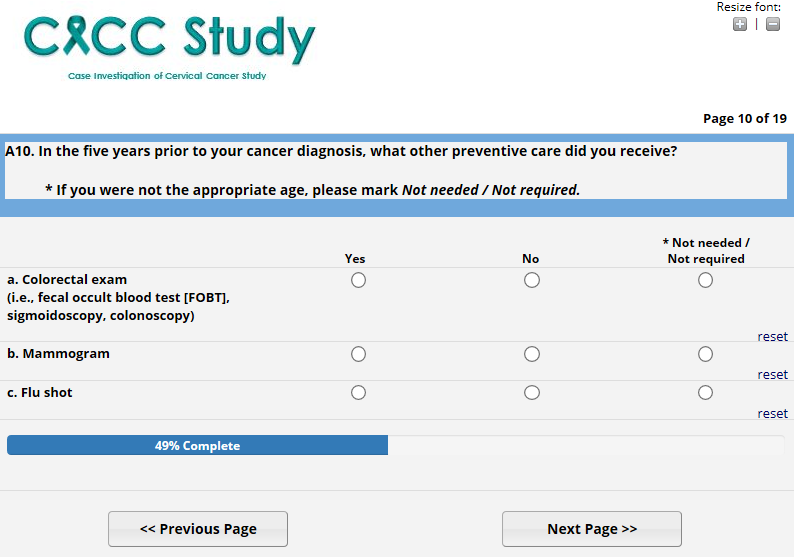Click the Page 10 of 19 indicator

point(744,118)
